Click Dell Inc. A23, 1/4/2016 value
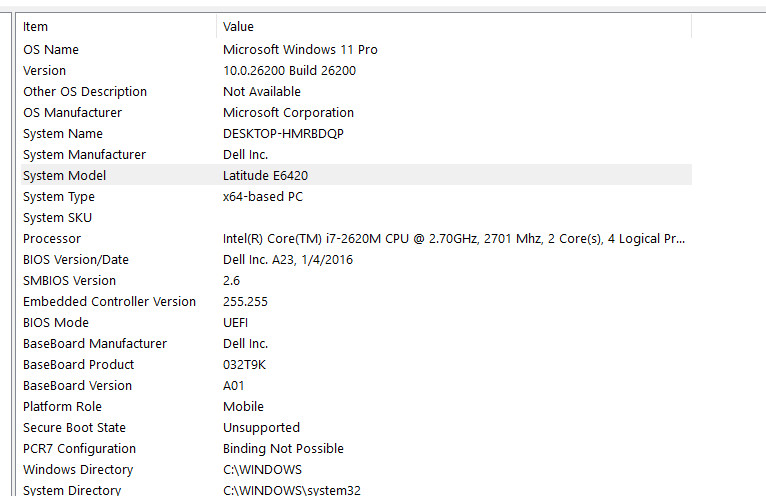Viewport: 766px width, 496px height. [288, 260]
